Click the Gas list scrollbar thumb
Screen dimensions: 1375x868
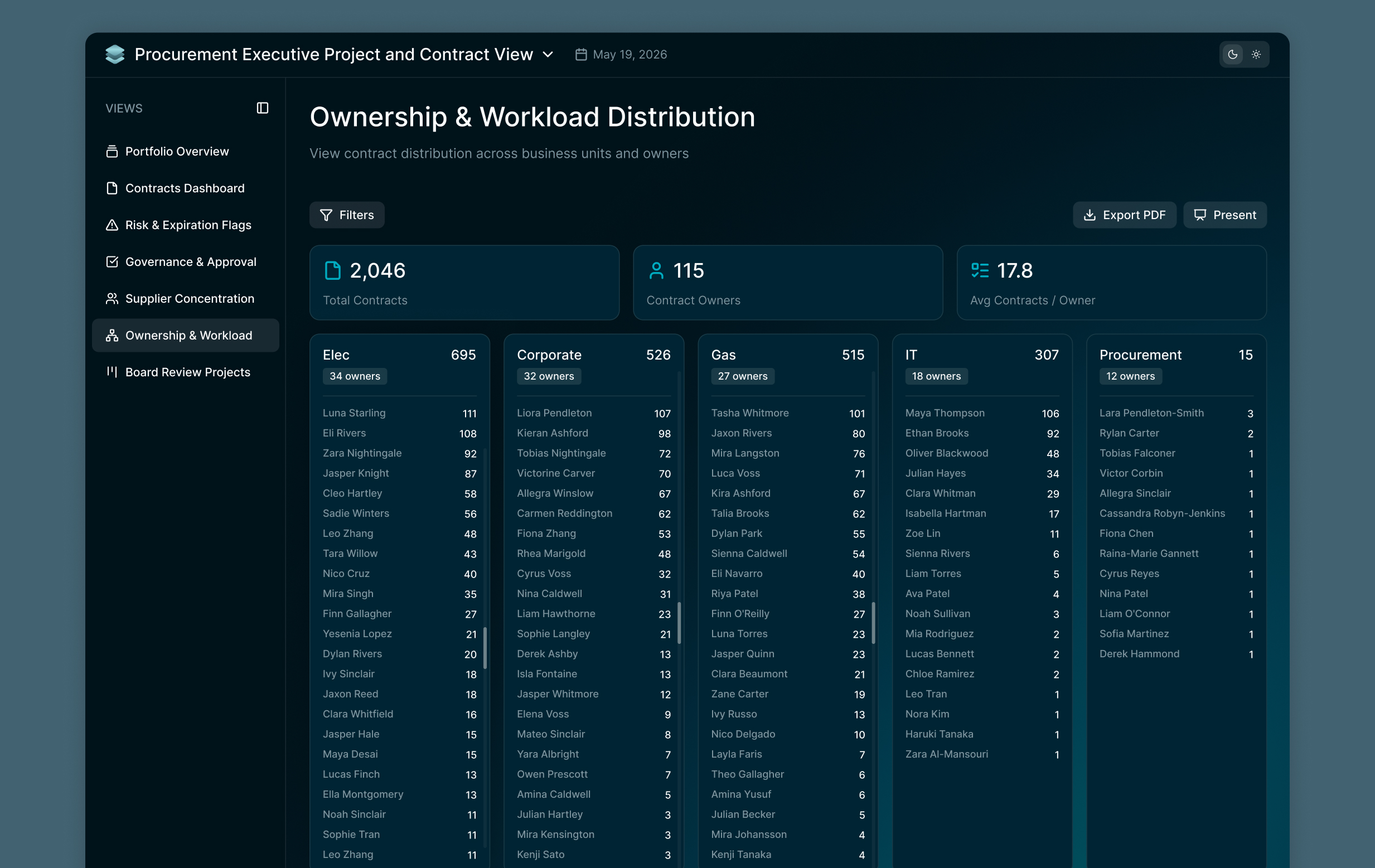(874, 623)
